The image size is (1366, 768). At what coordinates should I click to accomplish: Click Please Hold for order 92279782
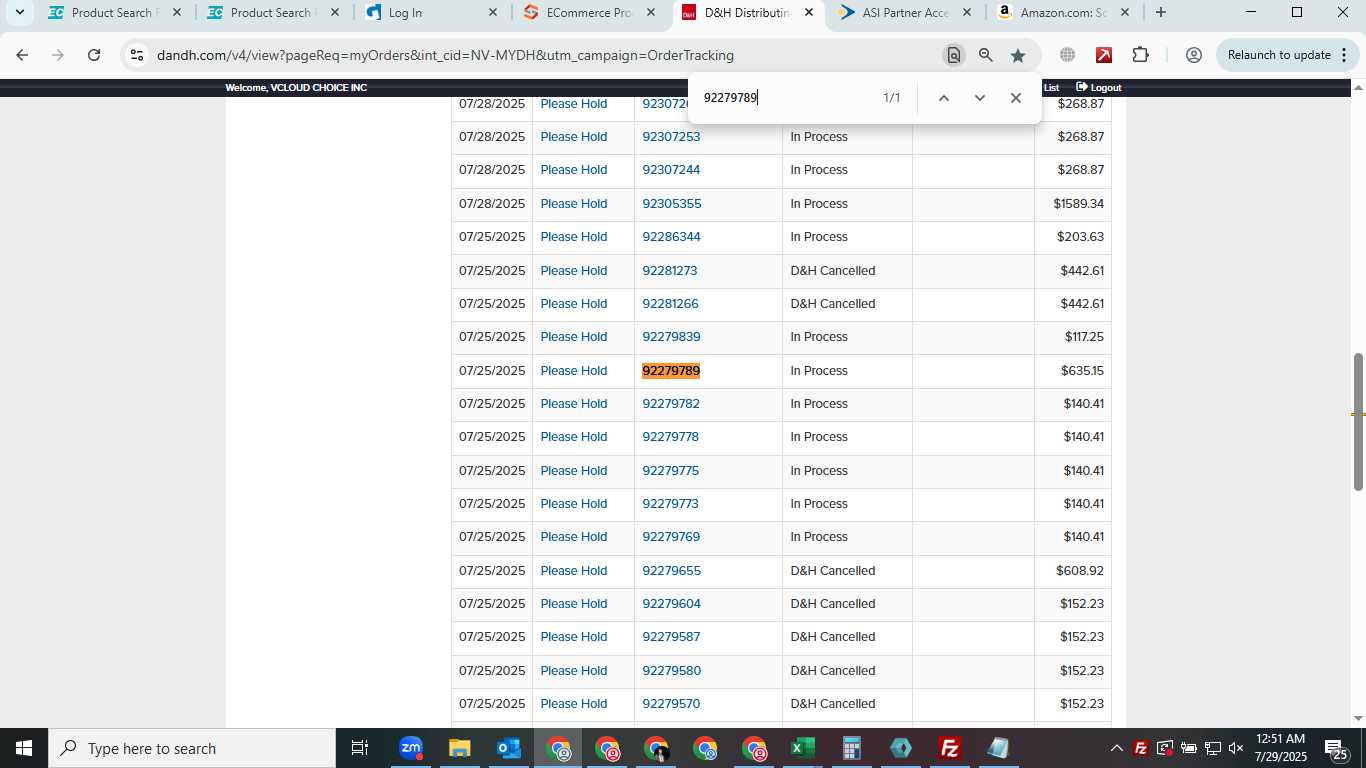[x=574, y=404]
